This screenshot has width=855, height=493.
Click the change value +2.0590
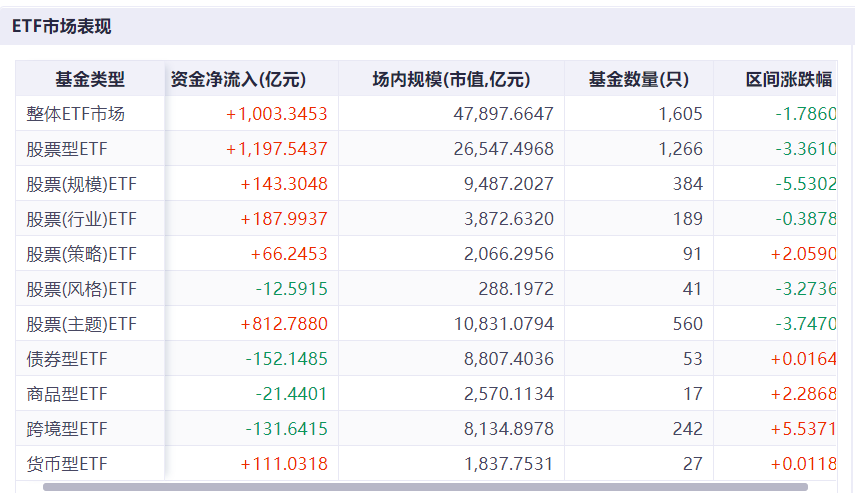click(x=803, y=254)
